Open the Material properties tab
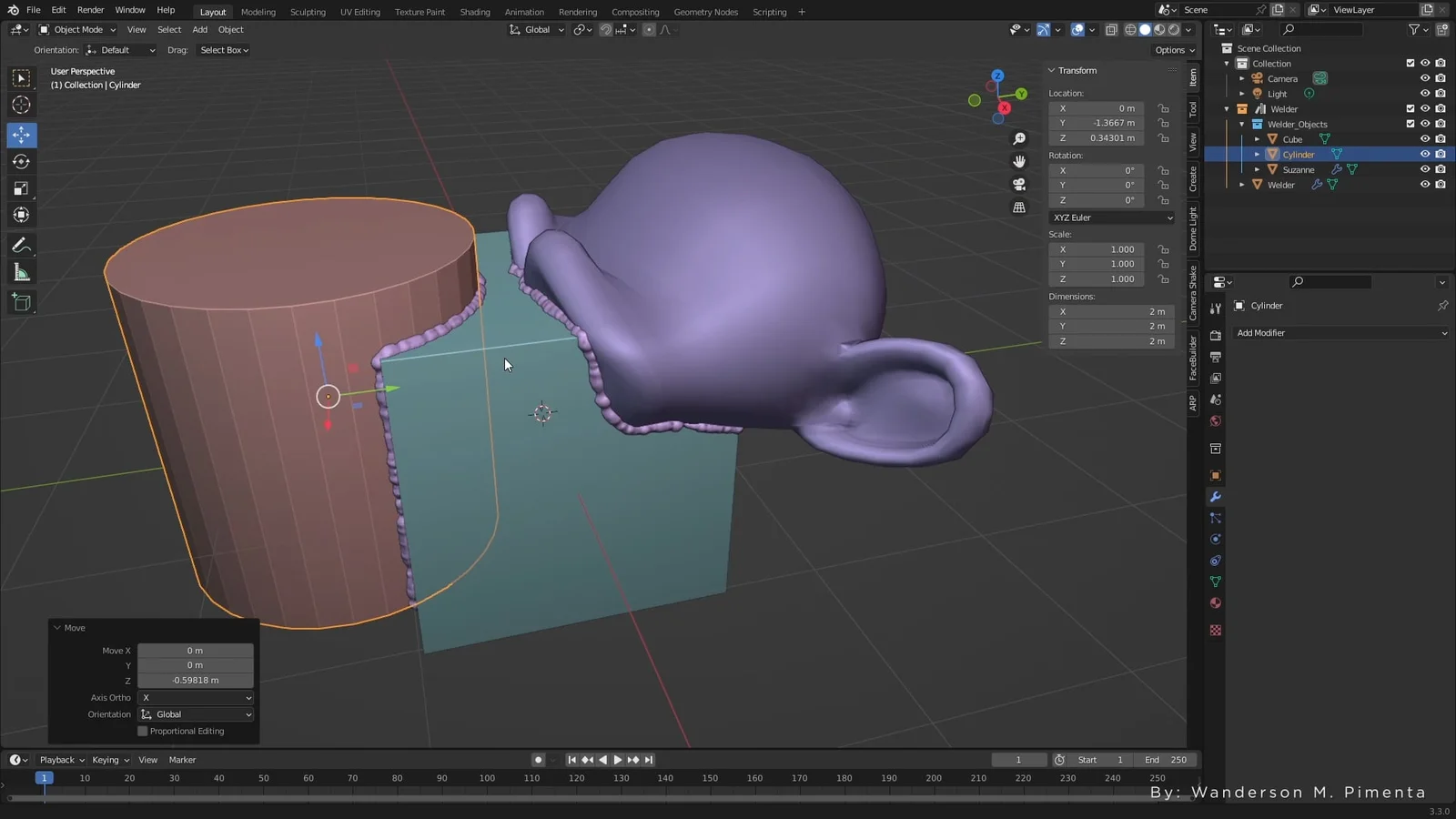The image size is (1456, 819). pyautogui.click(x=1215, y=602)
